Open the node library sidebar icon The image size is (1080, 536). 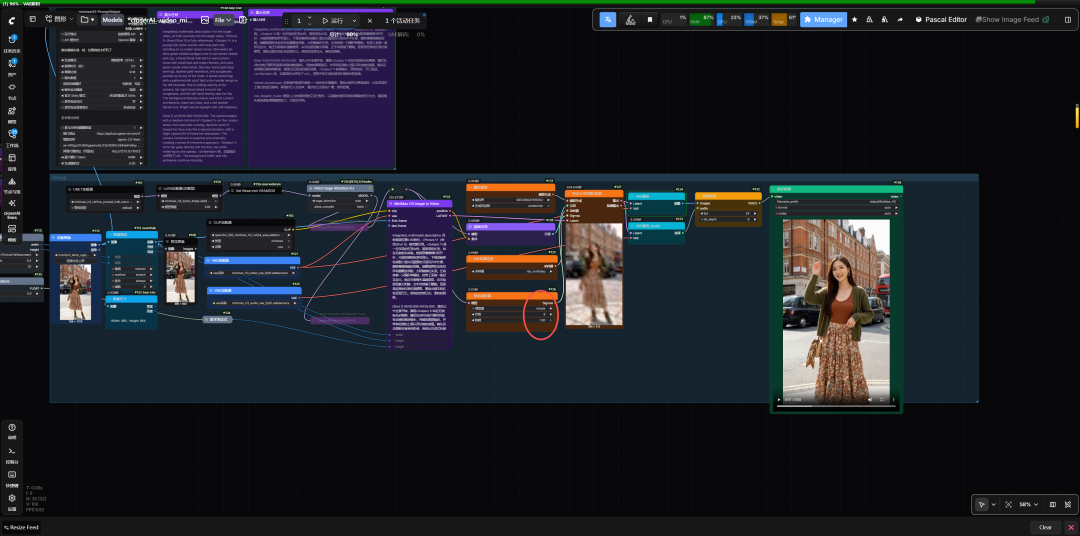pos(12,87)
